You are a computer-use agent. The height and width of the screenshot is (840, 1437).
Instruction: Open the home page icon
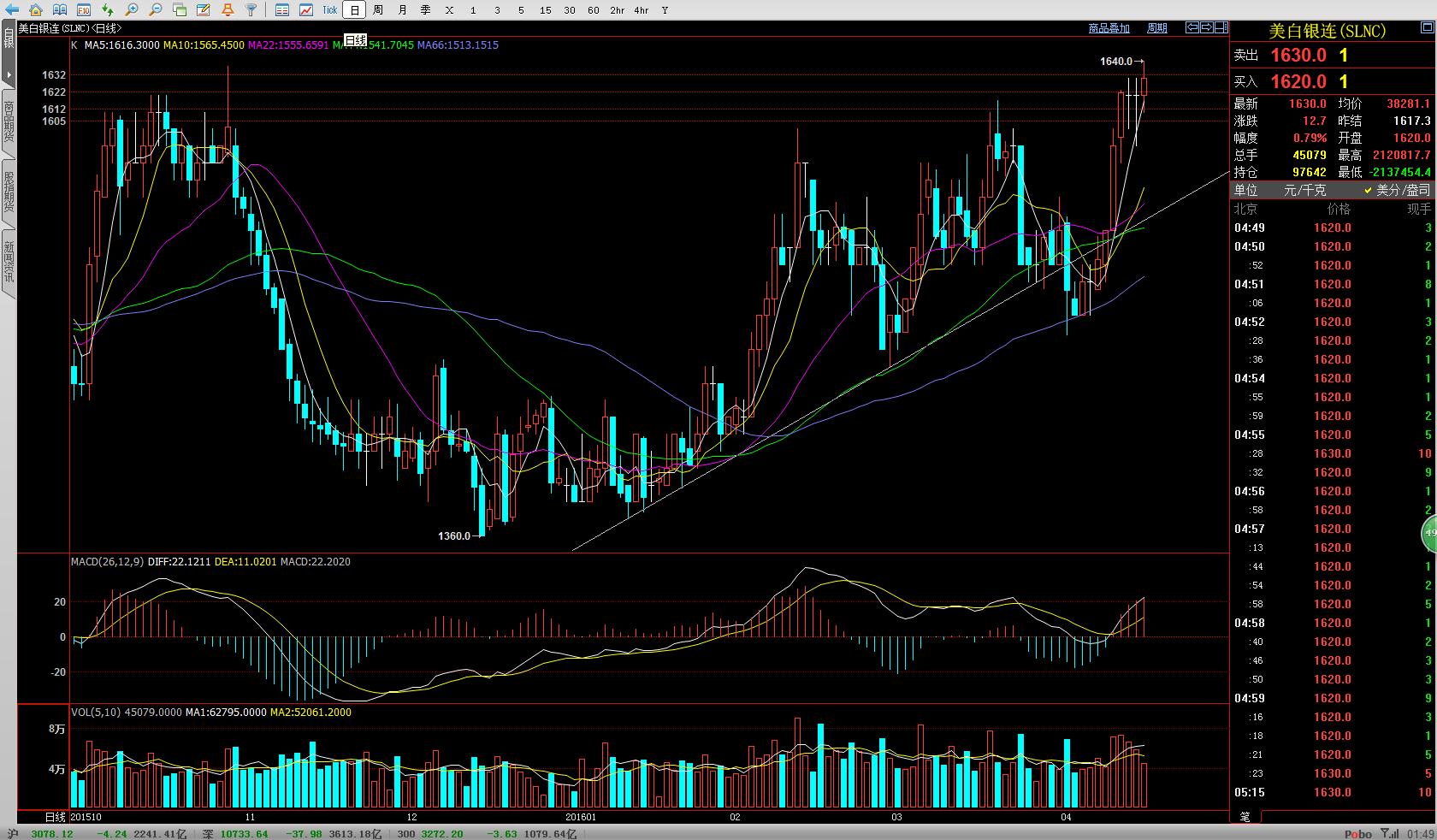[35, 10]
